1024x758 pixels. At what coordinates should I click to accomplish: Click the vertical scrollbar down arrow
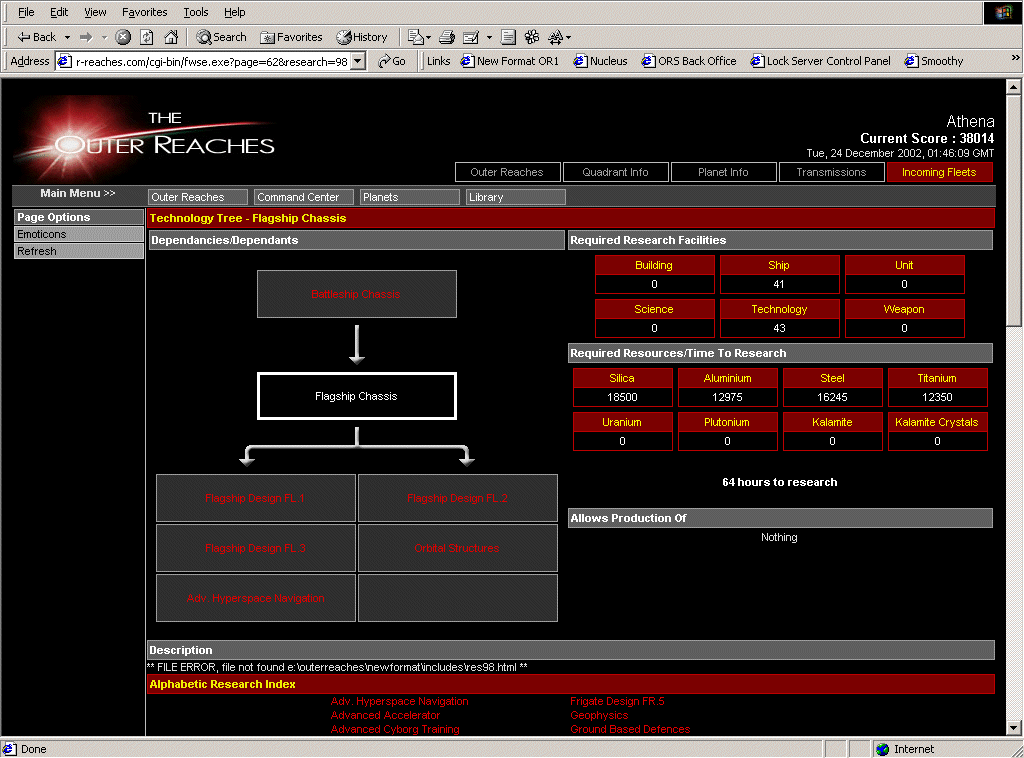1015,728
